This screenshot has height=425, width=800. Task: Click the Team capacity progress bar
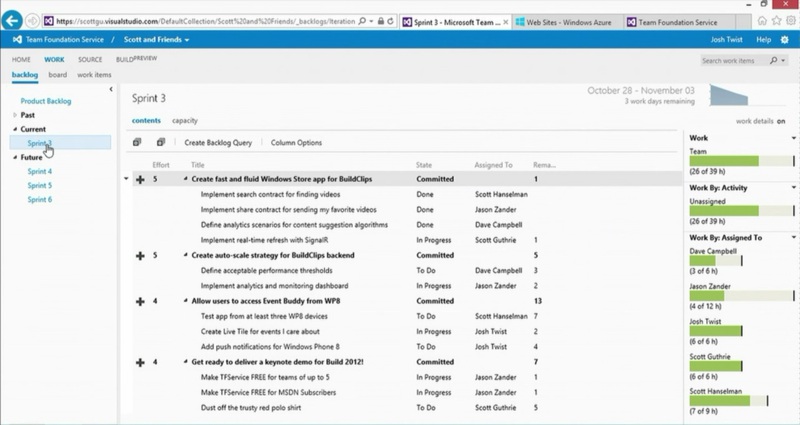[x=742, y=161]
